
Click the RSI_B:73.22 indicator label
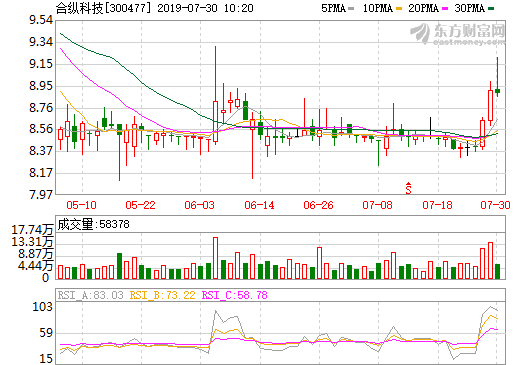(x=162, y=295)
